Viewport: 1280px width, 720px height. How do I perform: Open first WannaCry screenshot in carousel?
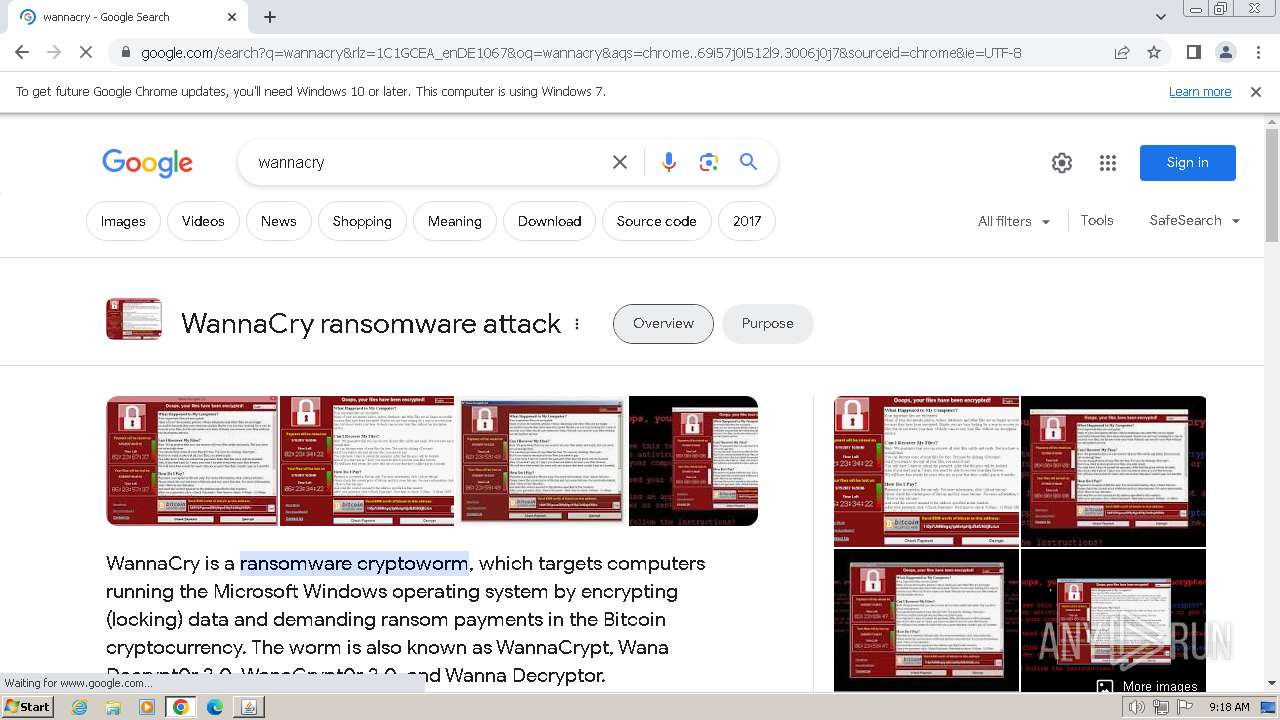(192, 460)
